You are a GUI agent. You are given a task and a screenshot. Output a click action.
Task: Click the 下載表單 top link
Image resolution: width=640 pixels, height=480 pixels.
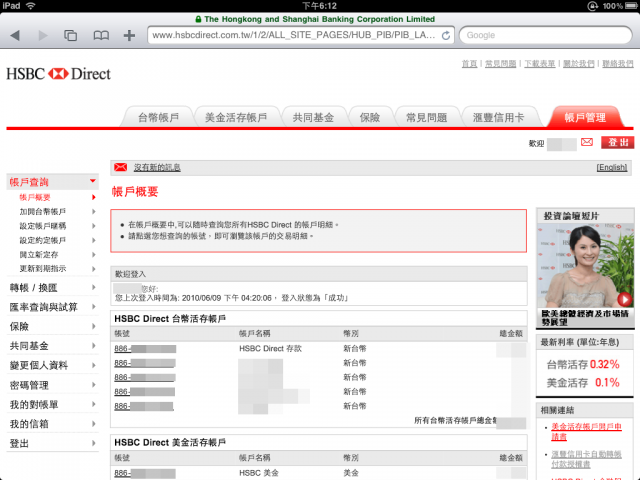click(x=540, y=64)
